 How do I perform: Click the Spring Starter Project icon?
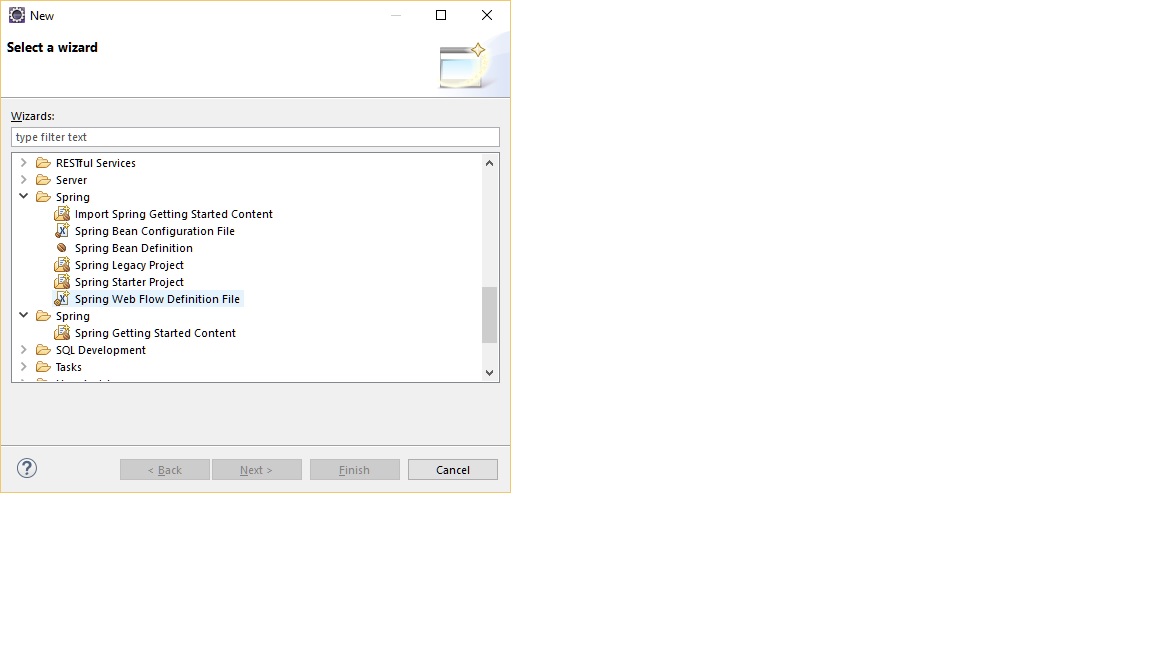tap(62, 281)
